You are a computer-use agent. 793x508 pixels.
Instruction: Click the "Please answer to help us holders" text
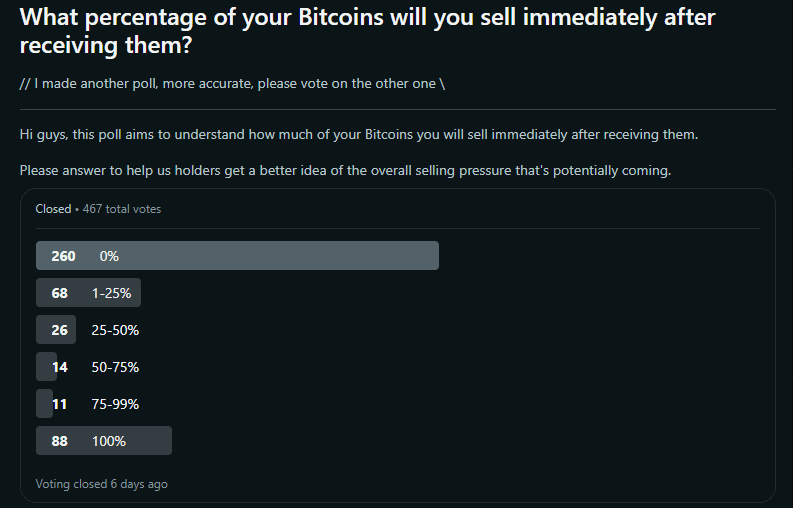click(x=345, y=170)
